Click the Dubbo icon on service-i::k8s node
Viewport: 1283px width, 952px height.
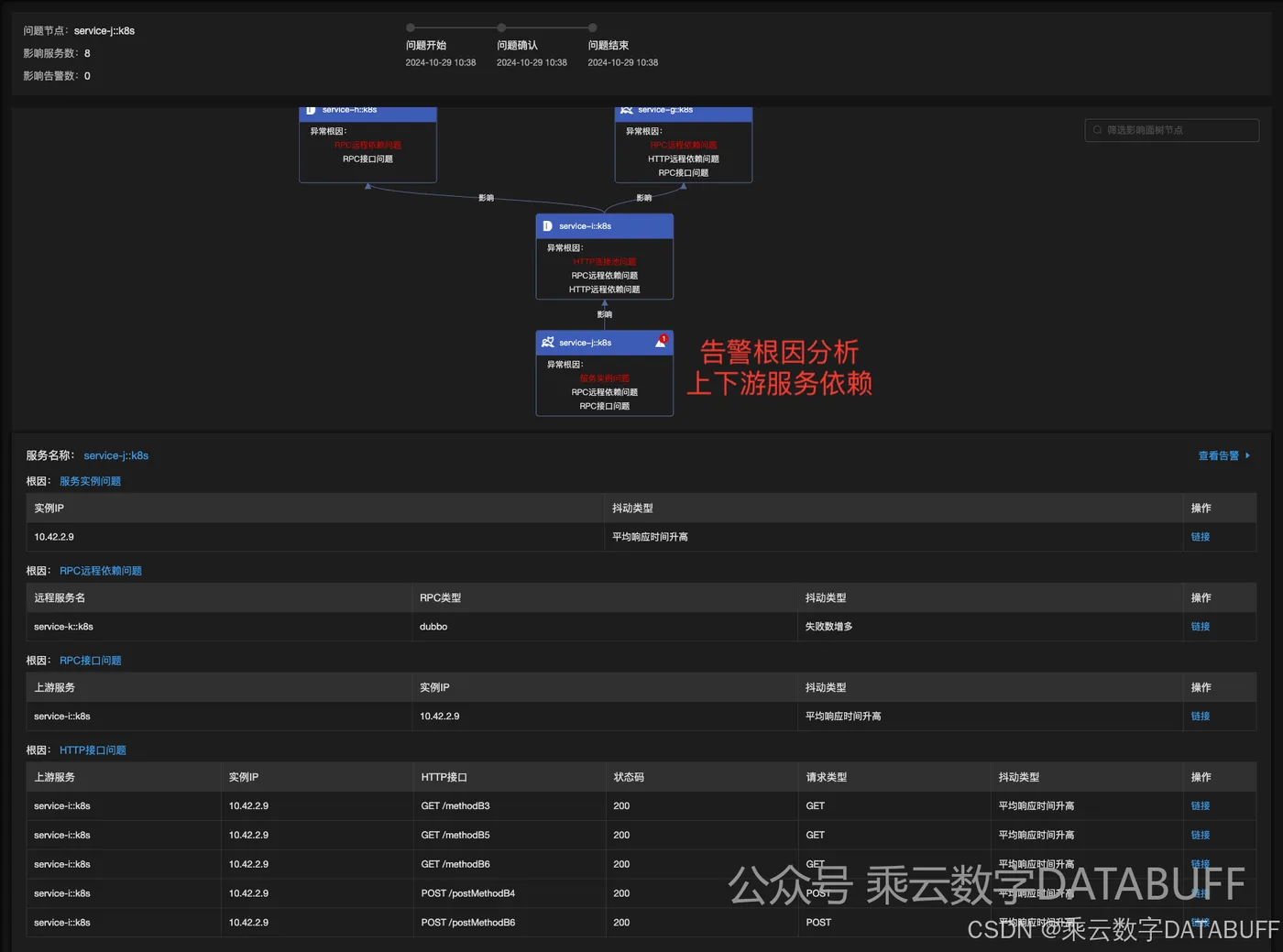547,226
